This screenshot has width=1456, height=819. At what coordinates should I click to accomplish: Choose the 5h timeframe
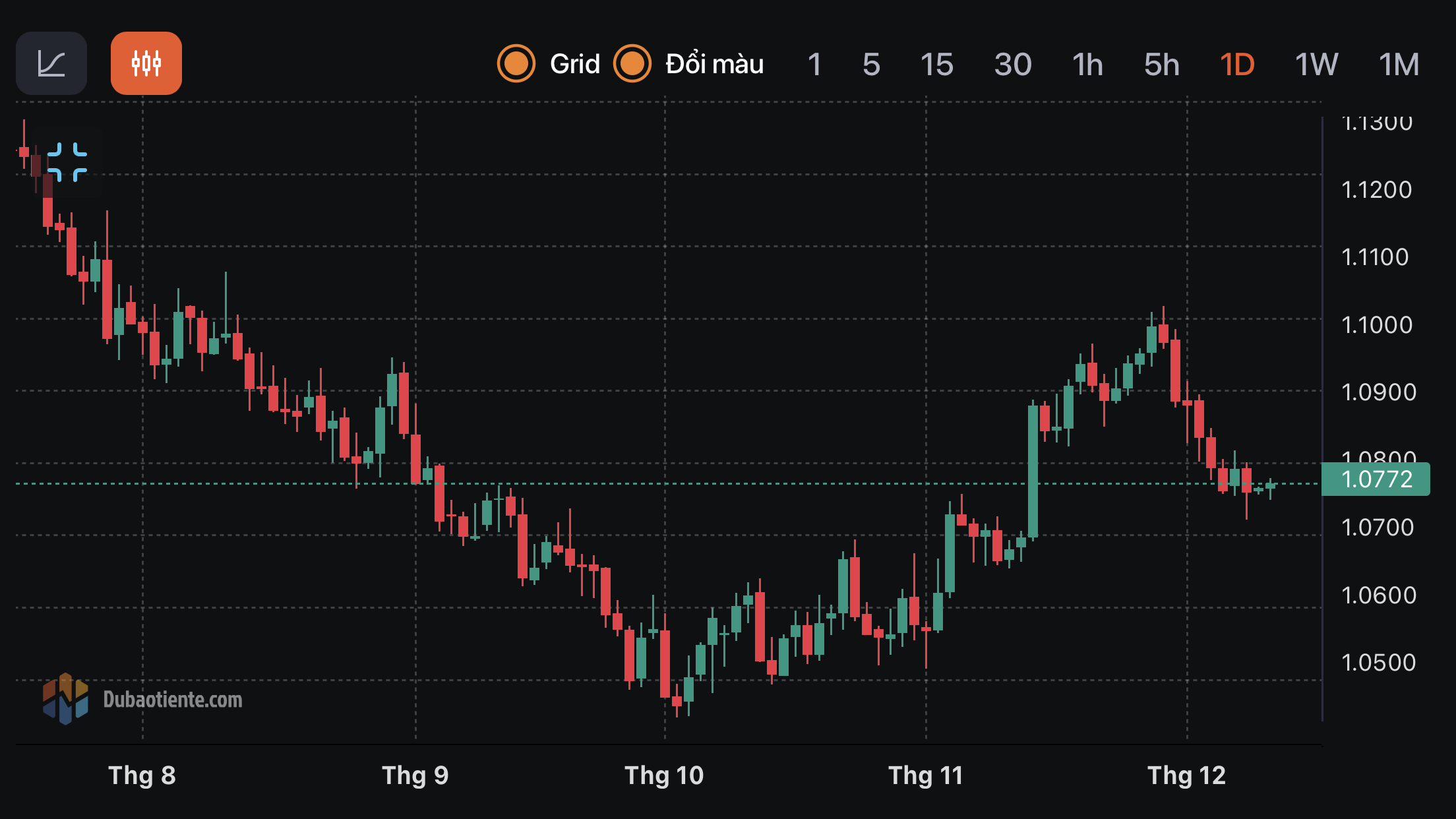[x=1161, y=65]
